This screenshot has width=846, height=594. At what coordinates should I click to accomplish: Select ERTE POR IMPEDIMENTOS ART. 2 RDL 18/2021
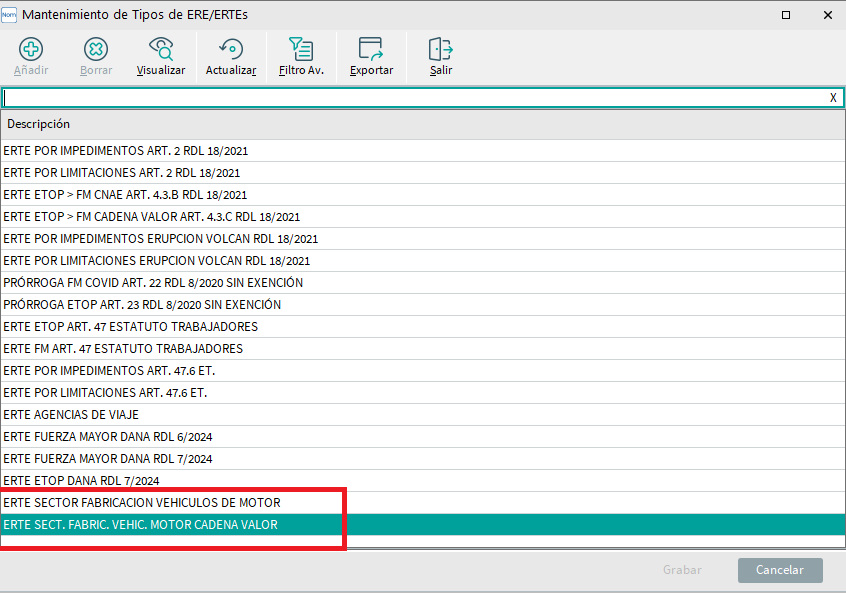pos(126,151)
